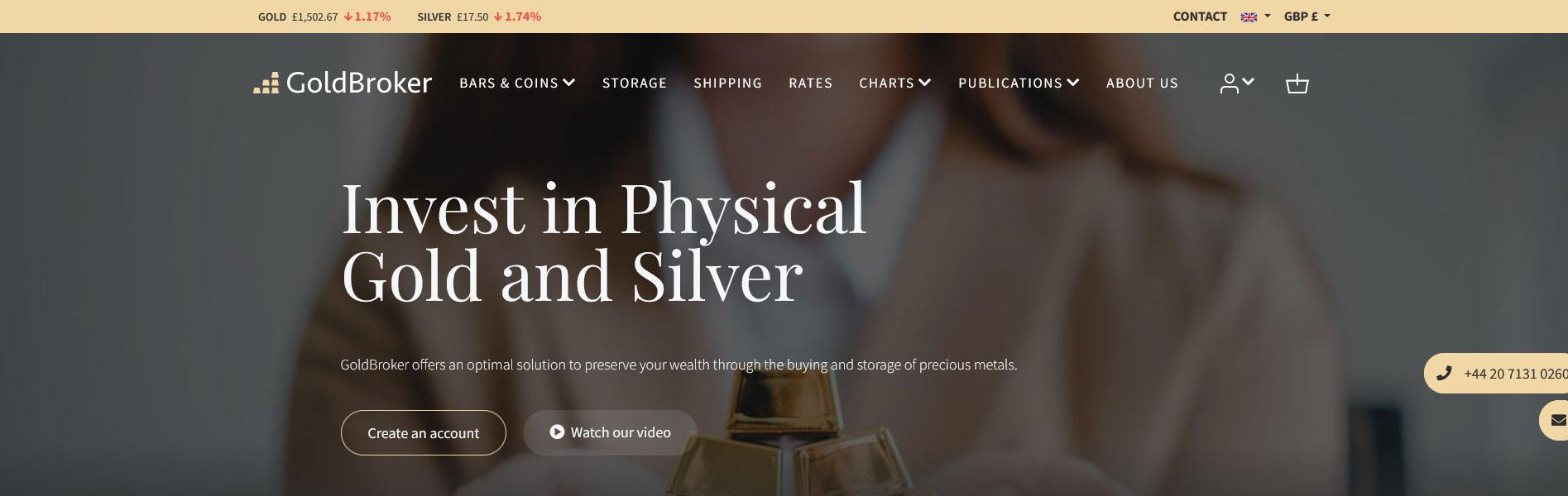Viewport: 1568px width, 496px height.
Task: Click the Watch our video button
Action: 610,432
